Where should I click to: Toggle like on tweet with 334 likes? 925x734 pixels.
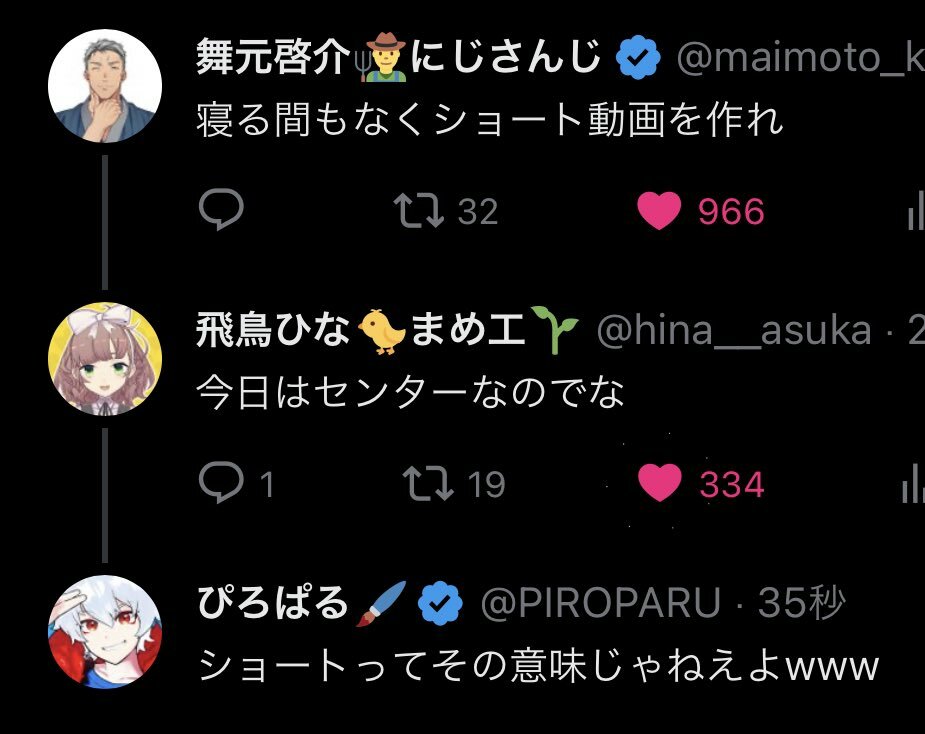701,484
